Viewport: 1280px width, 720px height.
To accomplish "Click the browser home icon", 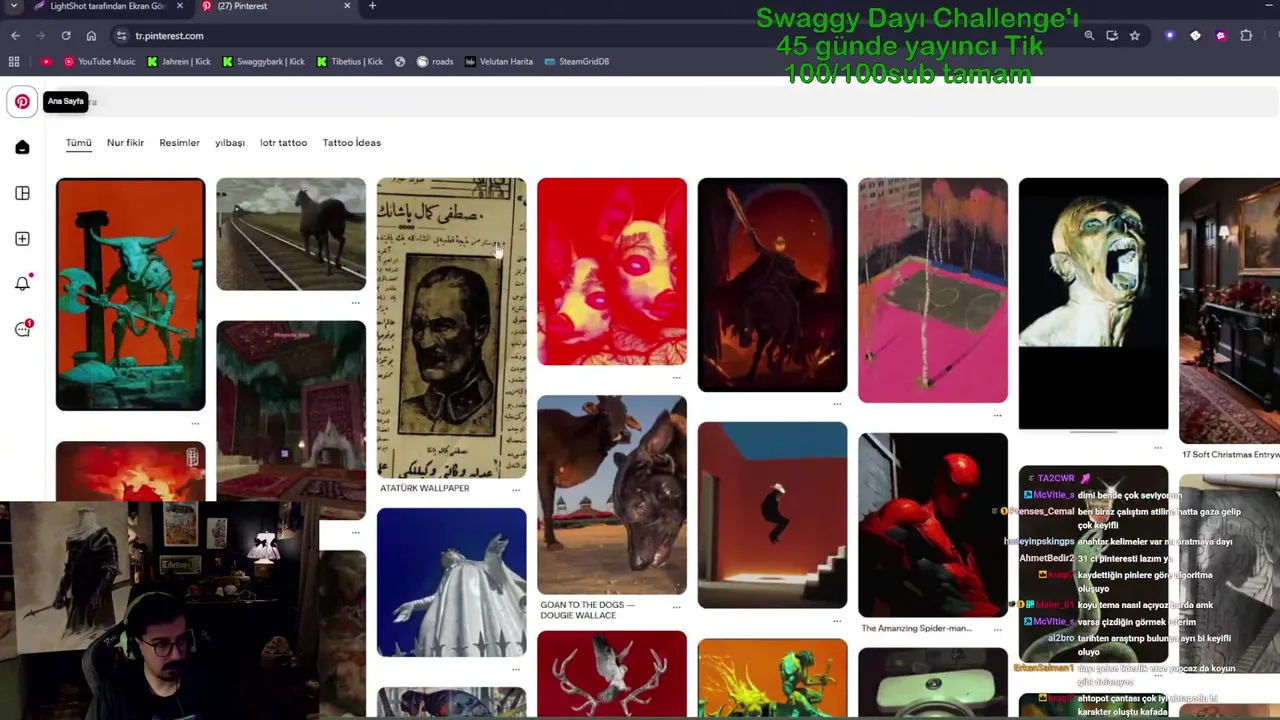I will (91, 35).
